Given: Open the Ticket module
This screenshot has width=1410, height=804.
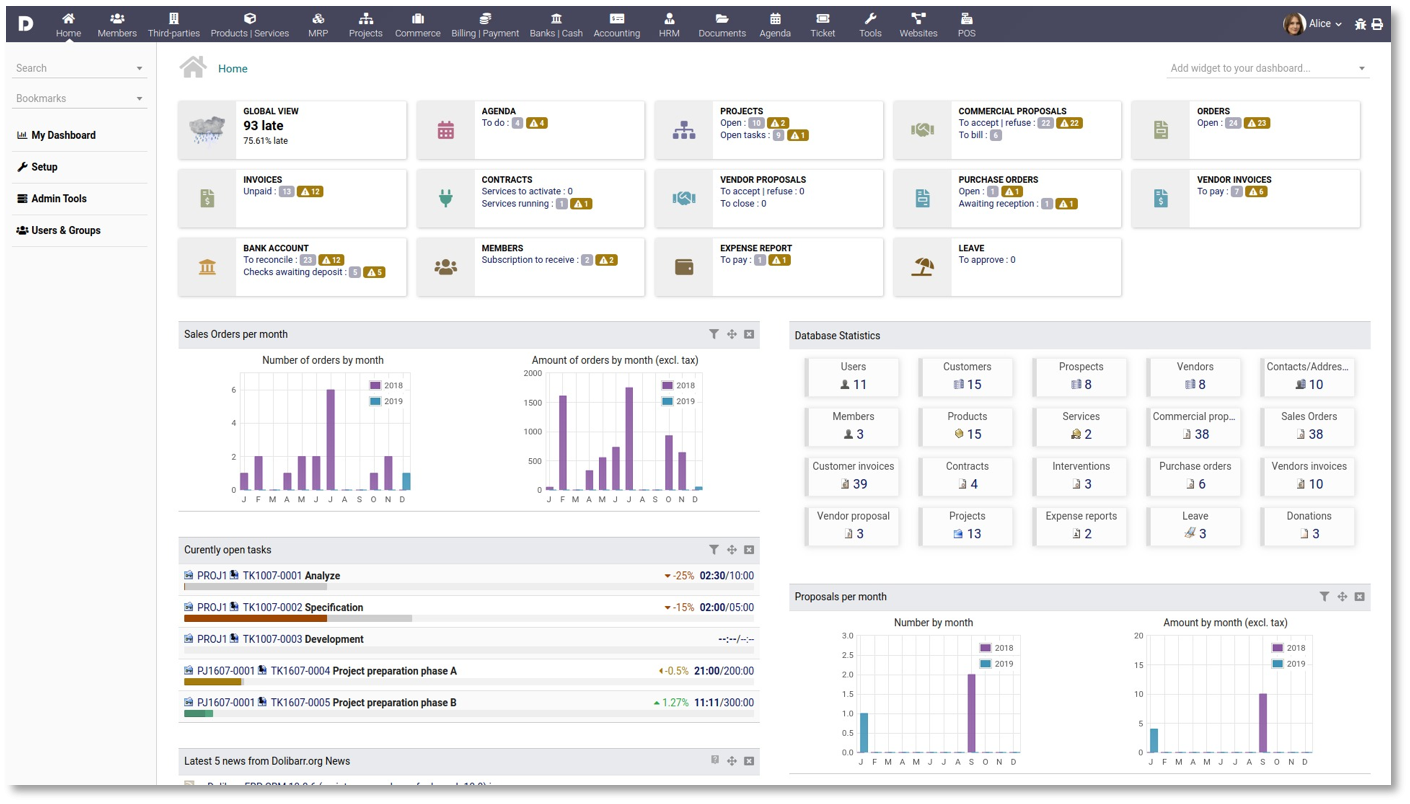Looking at the screenshot, I should point(823,25).
